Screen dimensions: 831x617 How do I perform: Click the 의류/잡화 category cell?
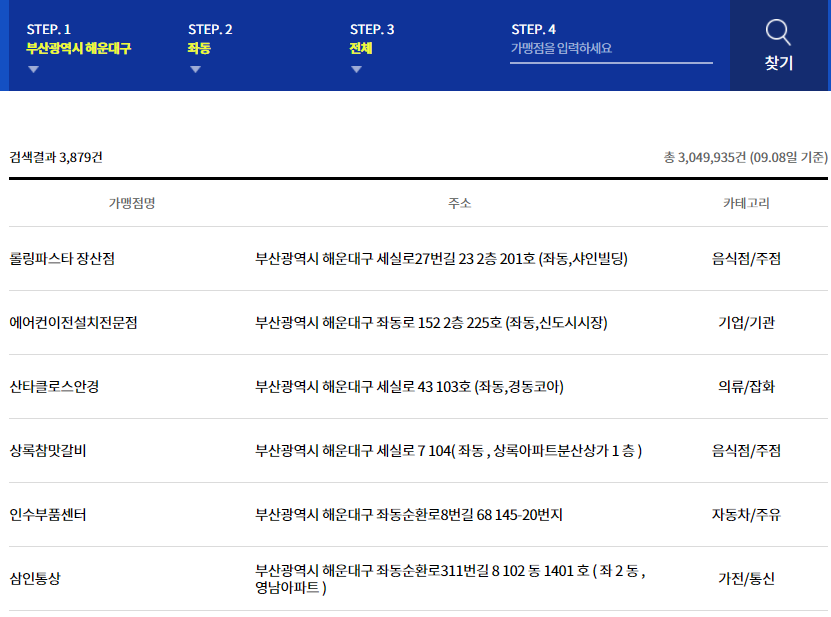(x=746, y=386)
